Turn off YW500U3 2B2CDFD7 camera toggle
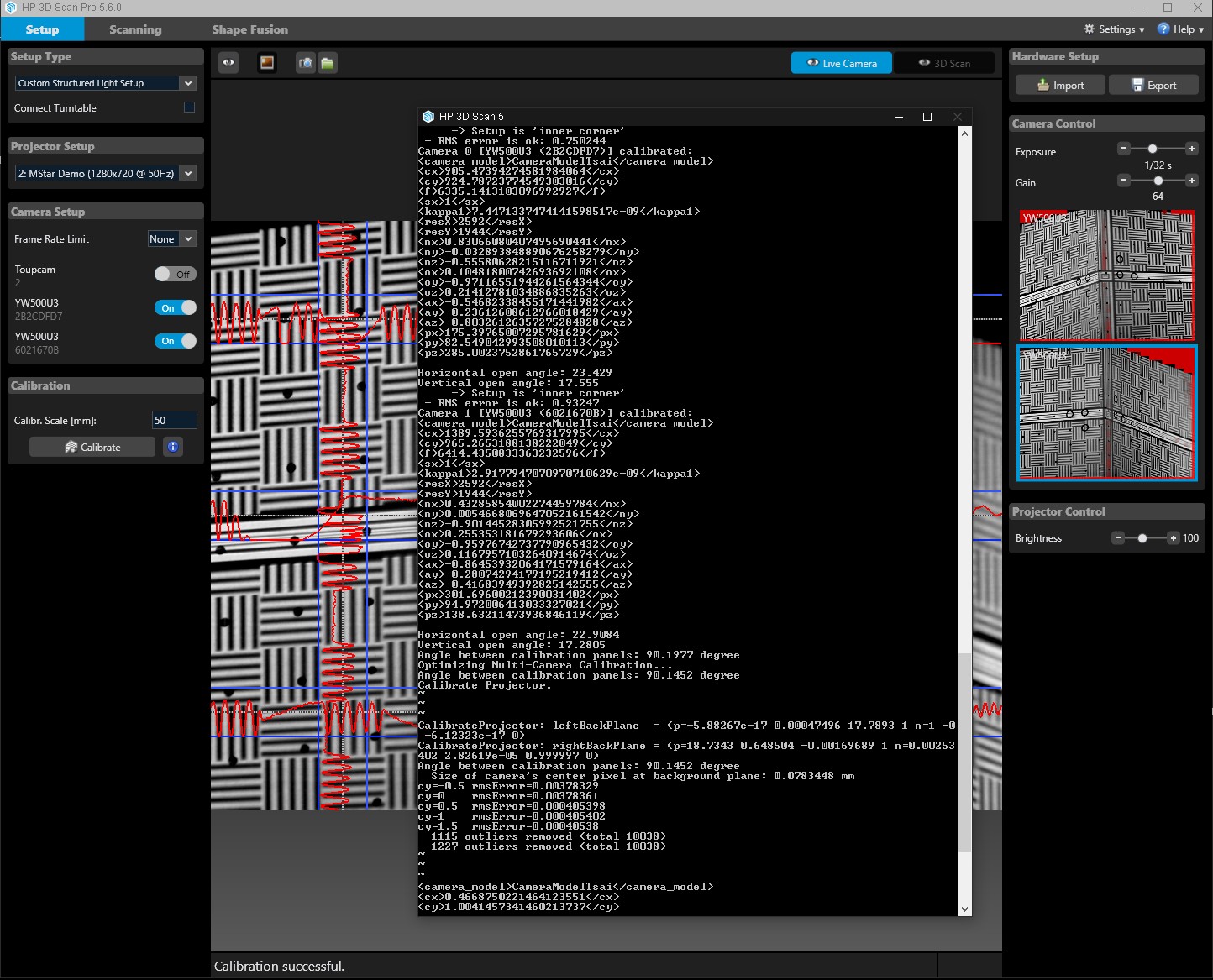Image resolution: width=1213 pixels, height=980 pixels. tap(175, 308)
